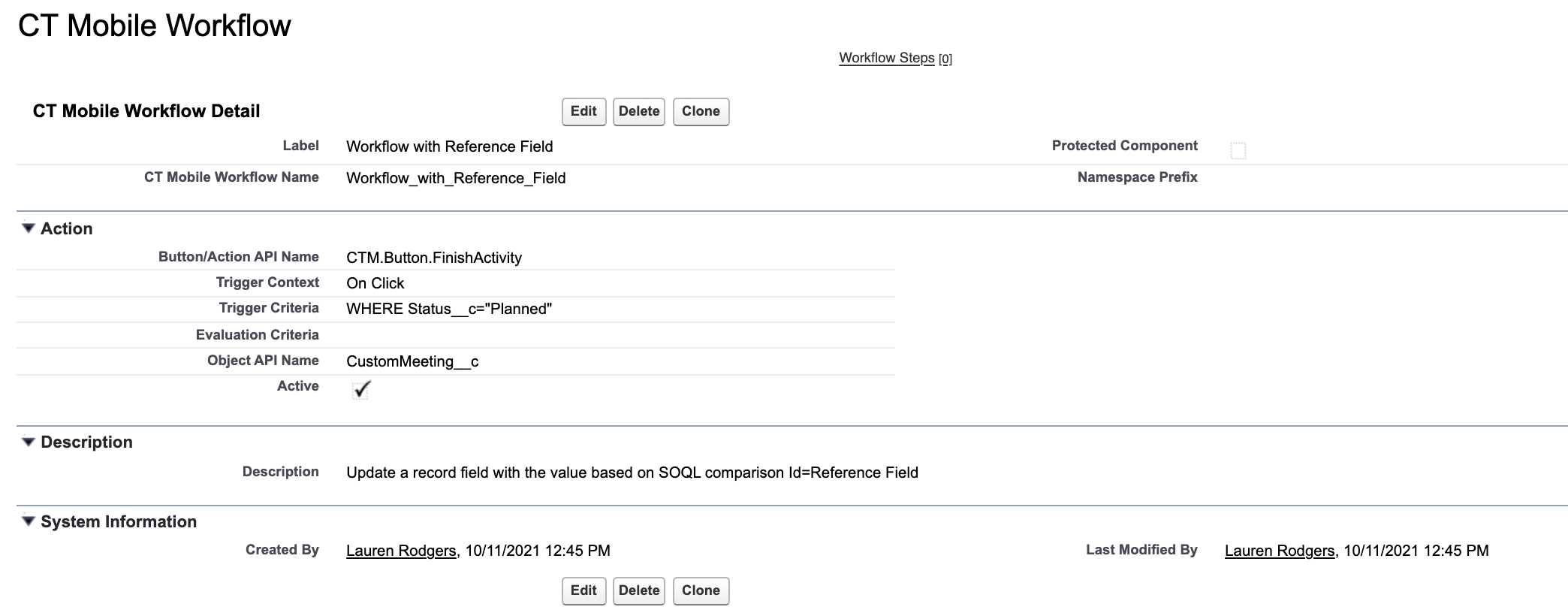Enable the Protected Component checkbox
Screen dimensions: 1568x616
[x=1239, y=149]
